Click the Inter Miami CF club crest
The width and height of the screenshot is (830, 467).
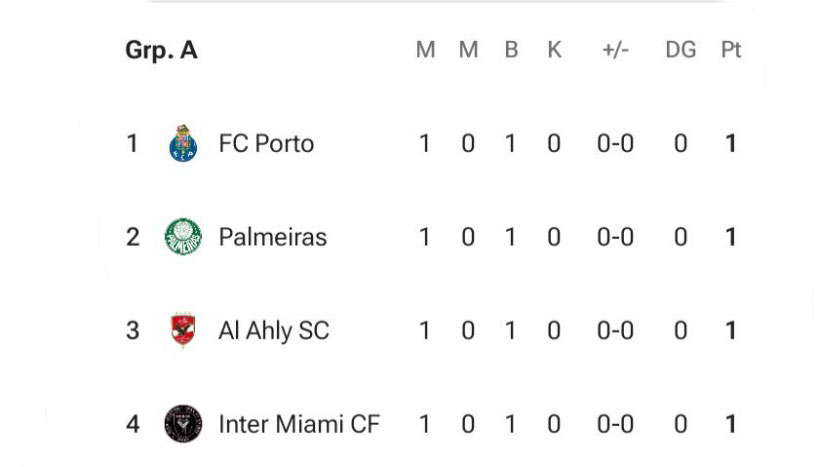click(x=183, y=424)
